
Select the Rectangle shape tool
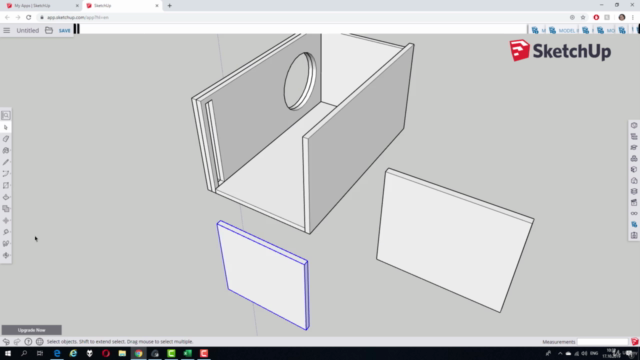6,185
